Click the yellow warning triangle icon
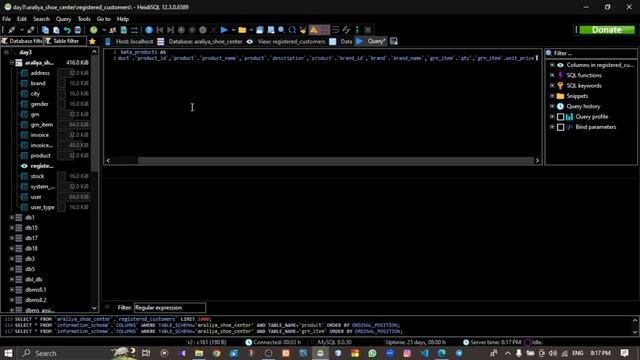The width and height of the screenshot is (640, 360). (314, 30)
